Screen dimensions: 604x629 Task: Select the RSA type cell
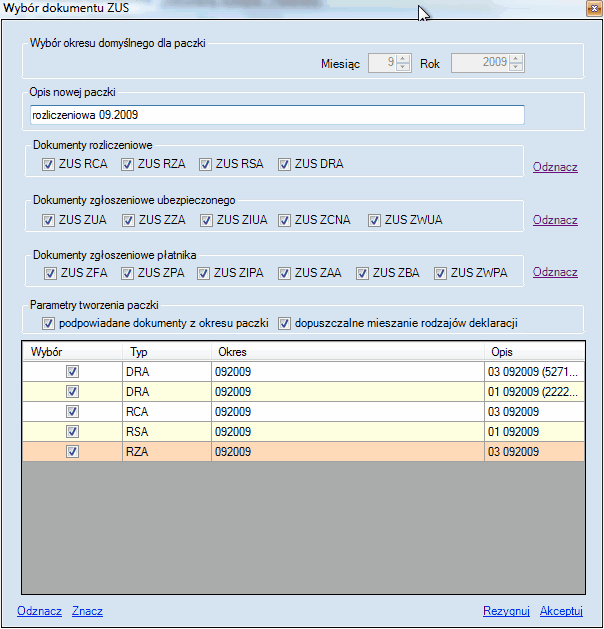pos(167,432)
